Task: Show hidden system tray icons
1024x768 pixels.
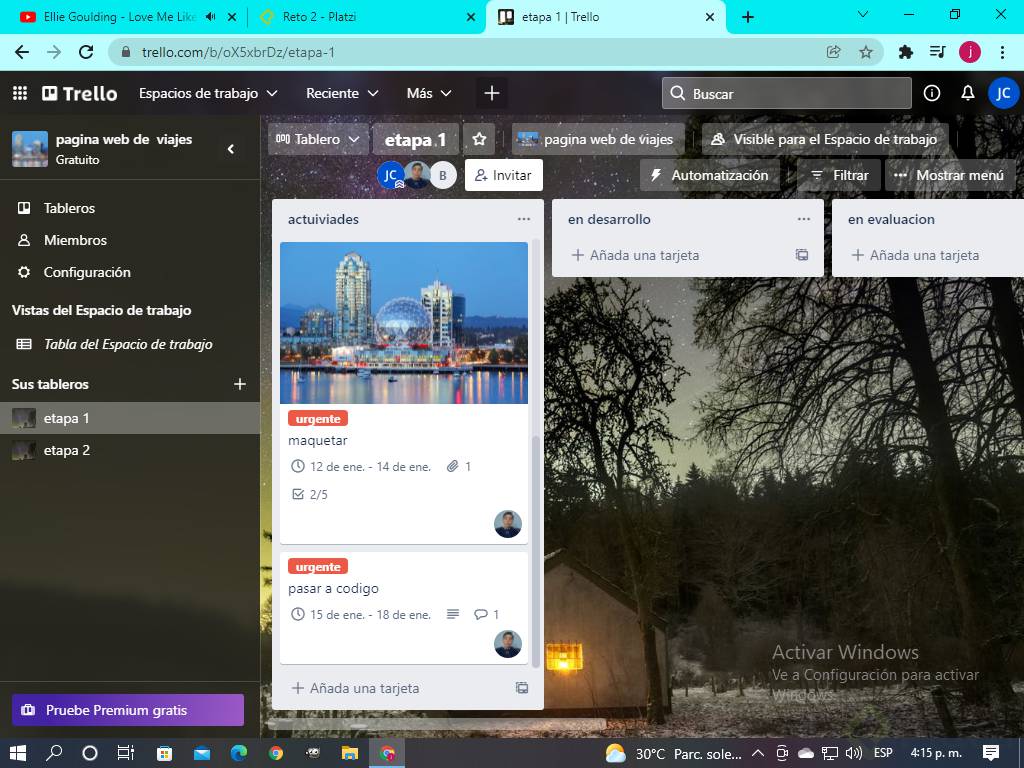Action: point(758,754)
